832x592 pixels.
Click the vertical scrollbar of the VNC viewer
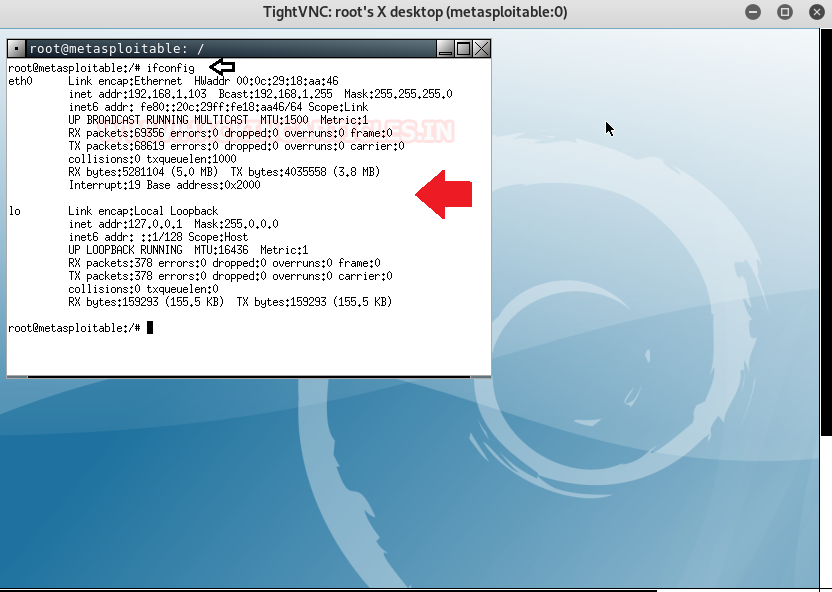tap(826, 233)
